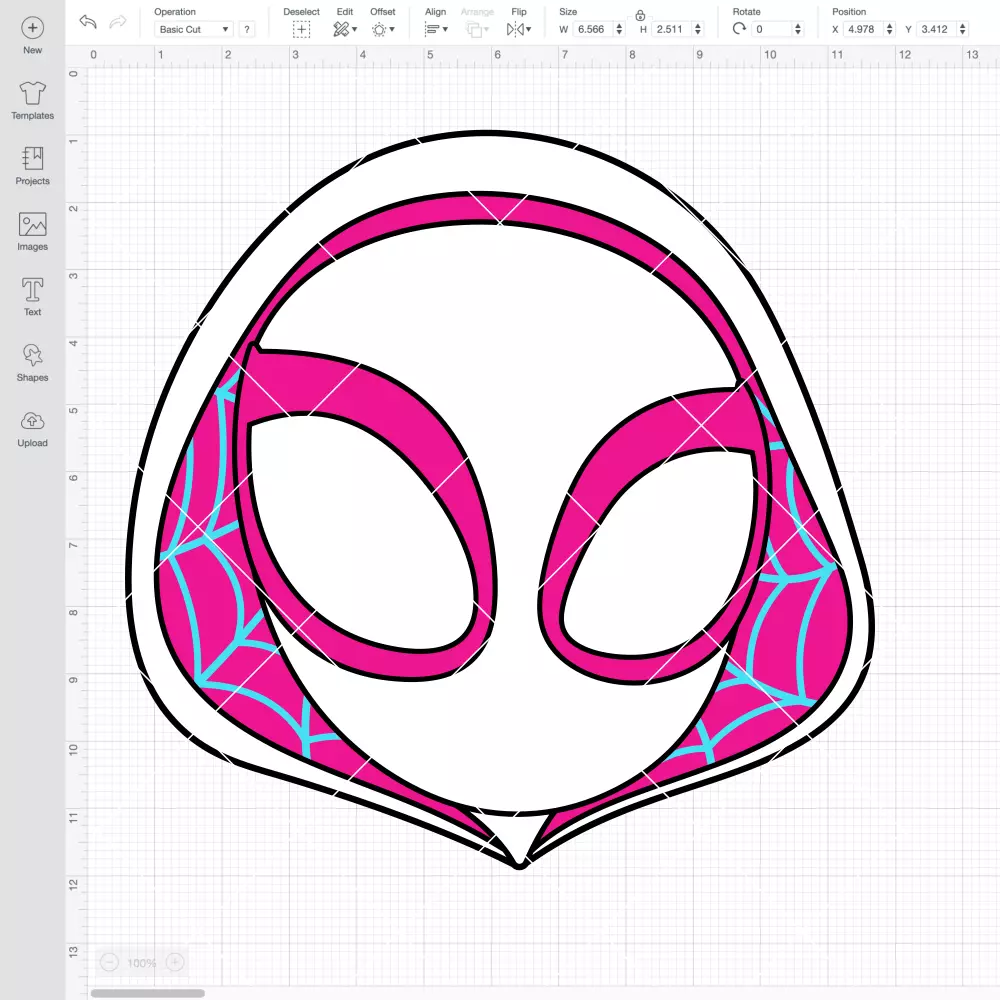1000x1000 pixels.
Task: Click the Deselect icon
Action: pos(302,29)
